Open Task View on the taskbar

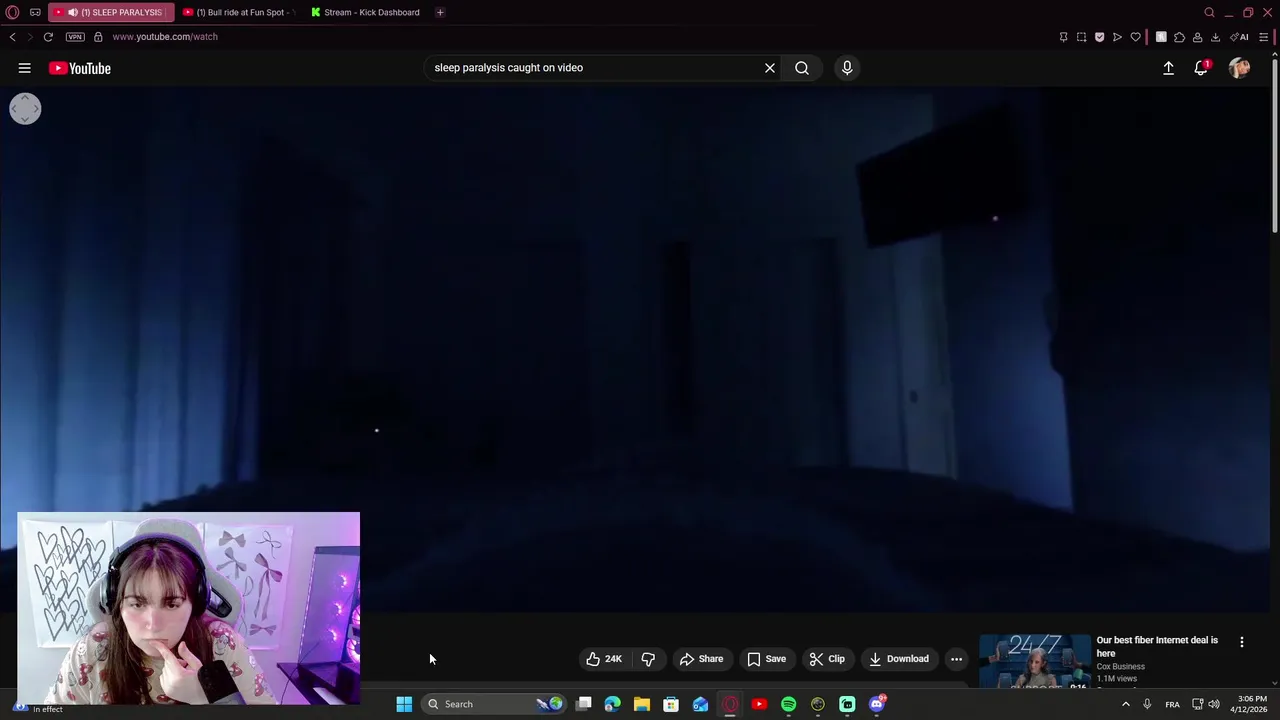coord(583,704)
